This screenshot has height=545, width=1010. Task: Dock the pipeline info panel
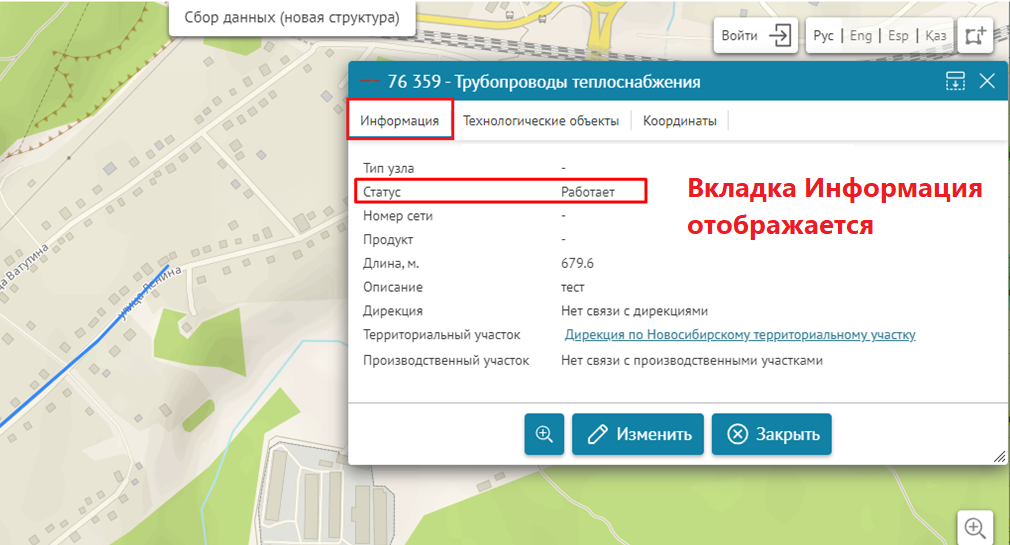pyautogui.click(x=955, y=82)
